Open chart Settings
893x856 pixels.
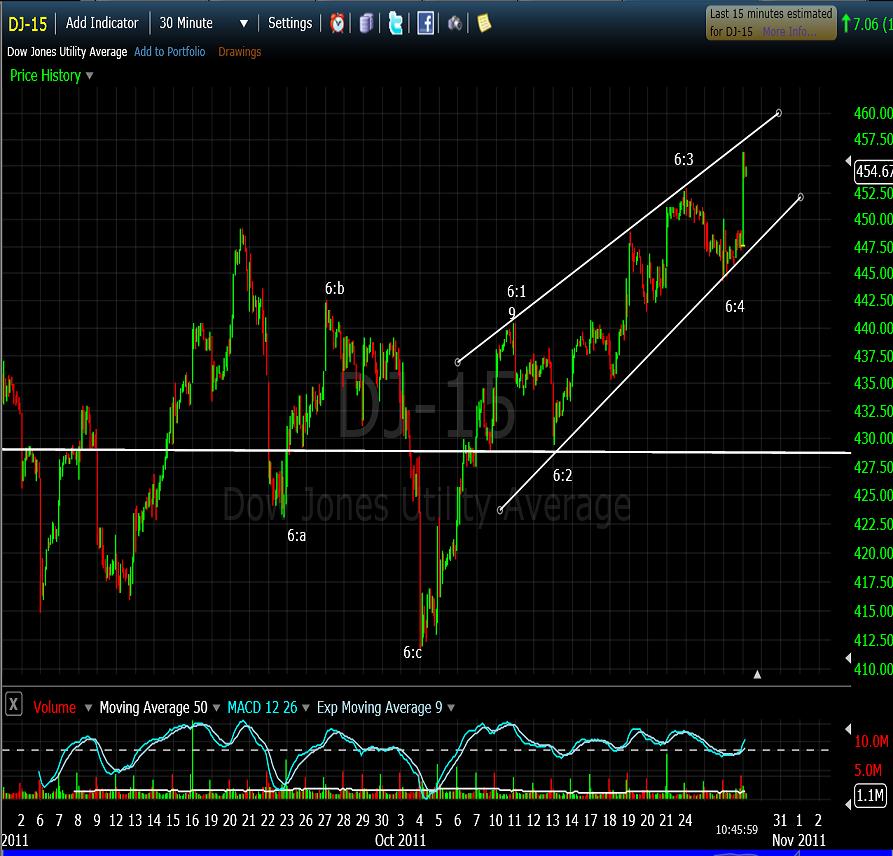pos(290,23)
